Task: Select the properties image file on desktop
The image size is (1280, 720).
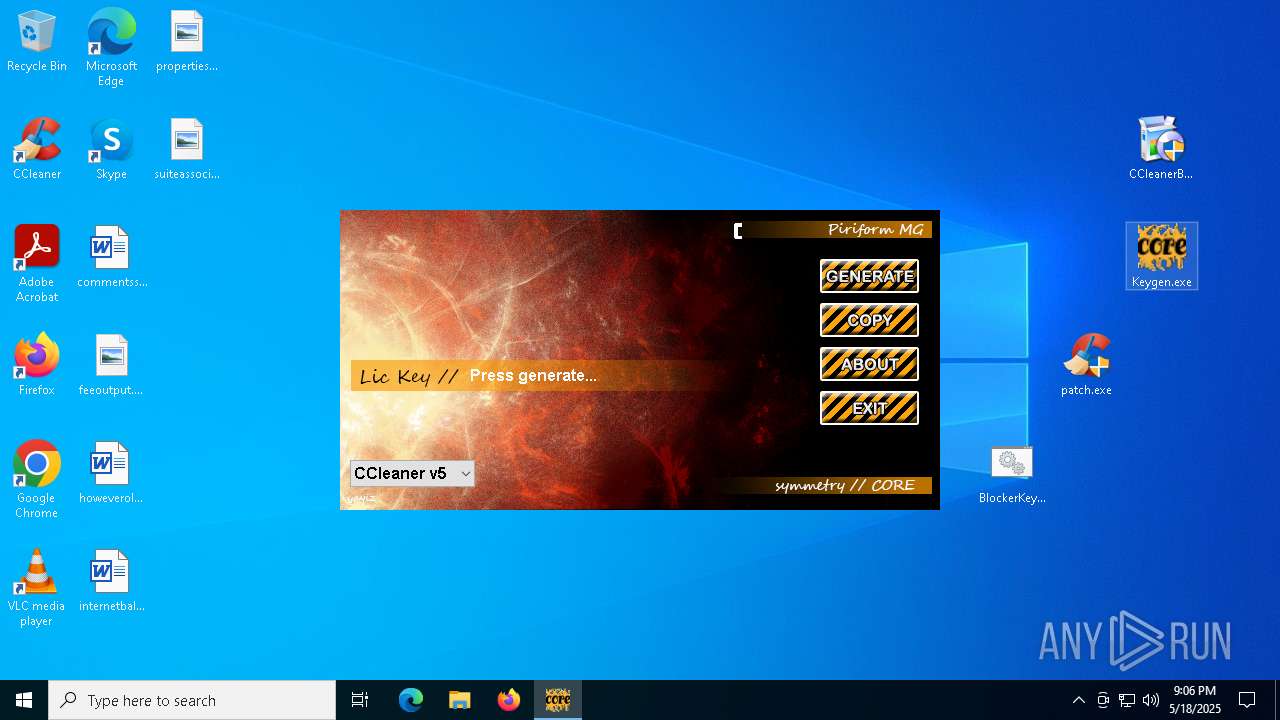Action: (x=187, y=42)
